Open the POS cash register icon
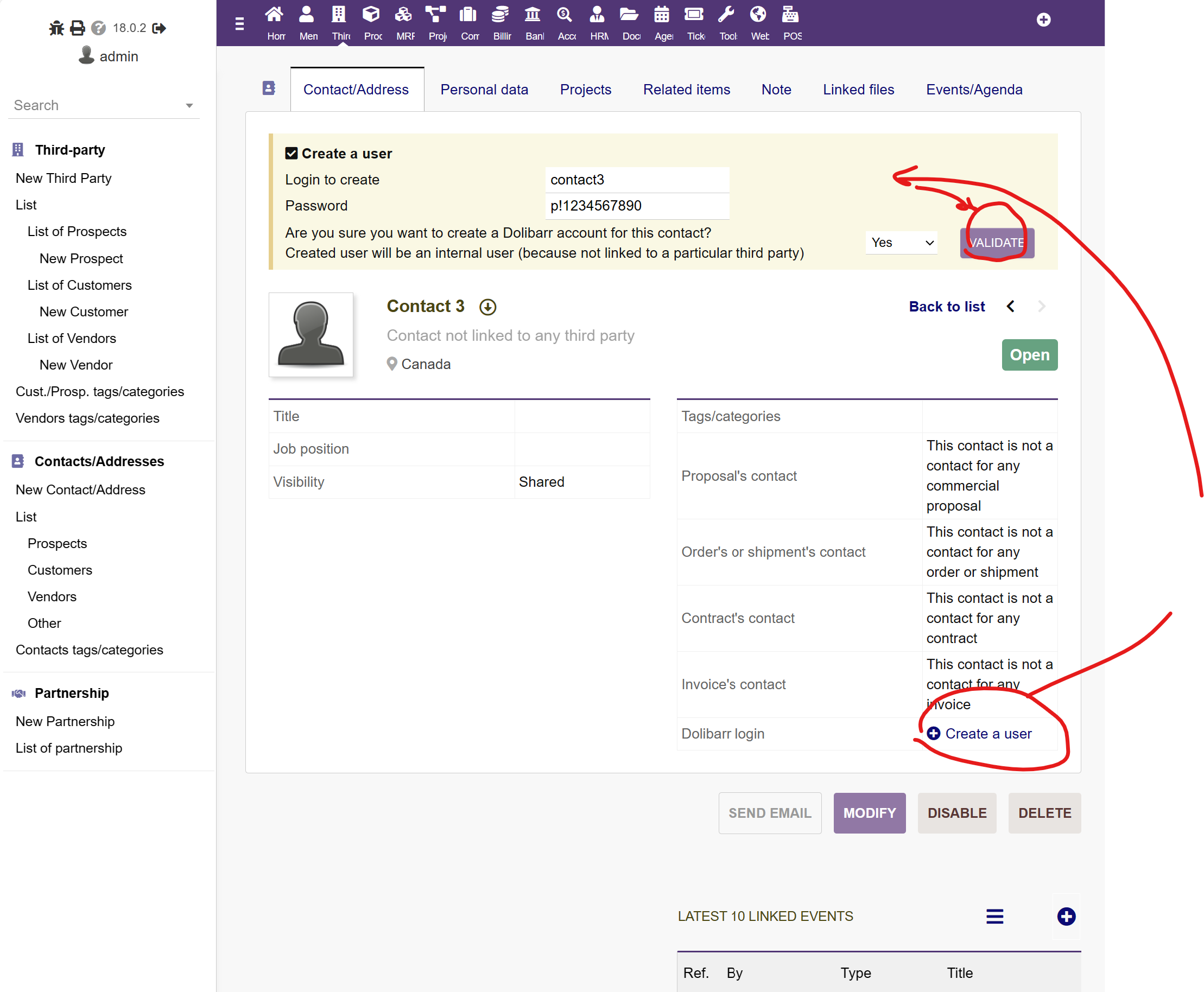1204x992 pixels. coord(791,14)
